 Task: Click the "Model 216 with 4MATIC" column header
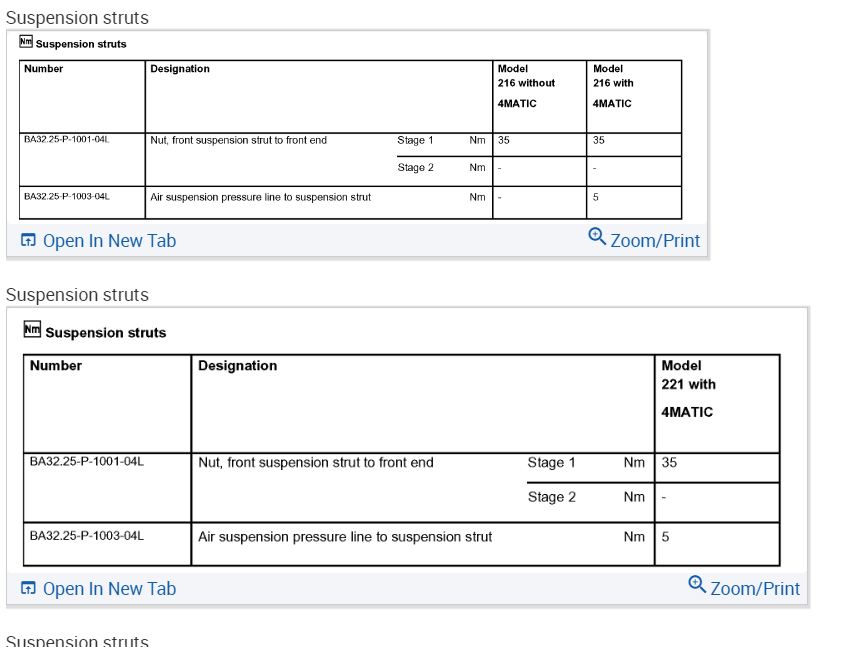tap(613, 85)
